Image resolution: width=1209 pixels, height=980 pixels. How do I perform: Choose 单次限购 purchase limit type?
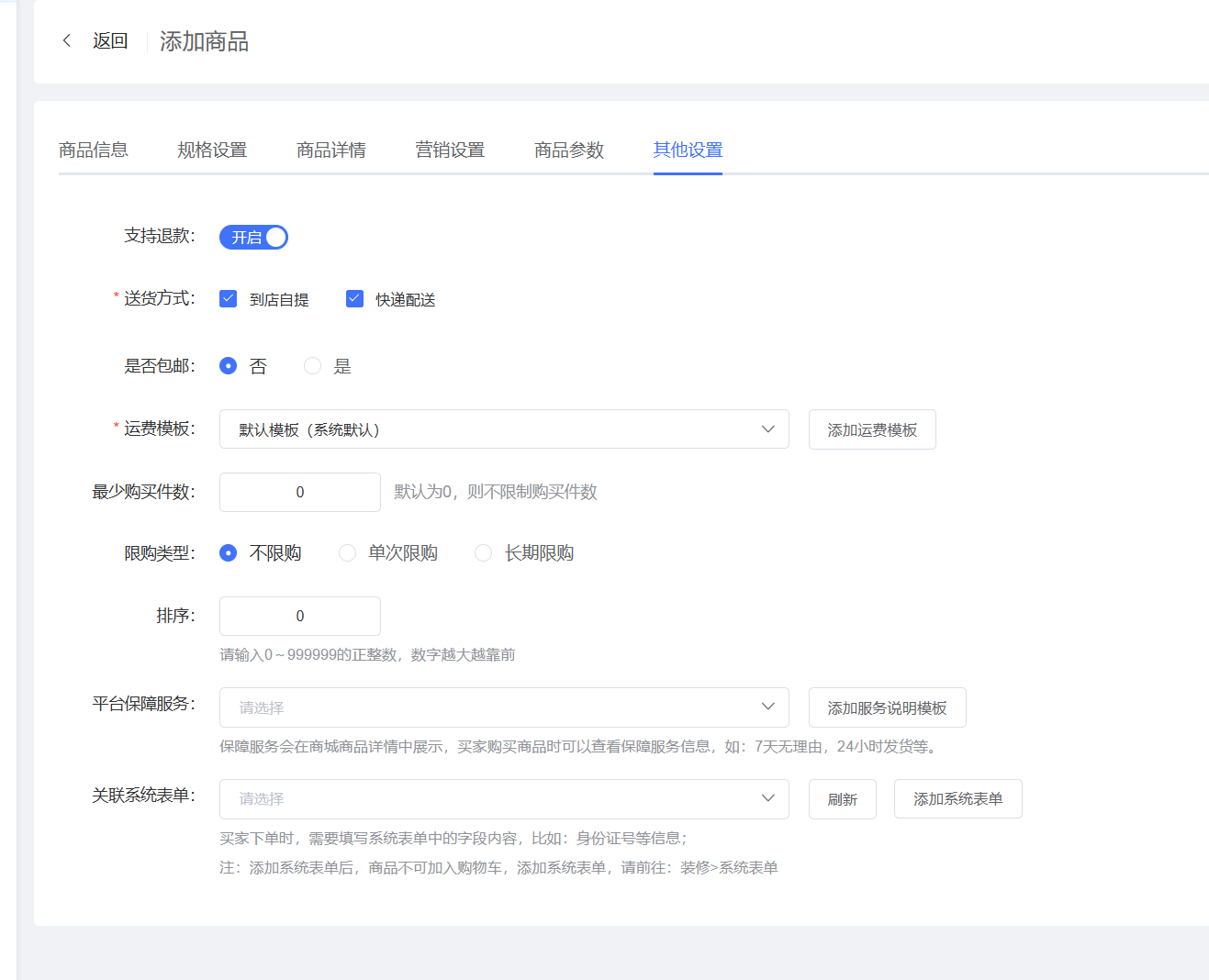347,553
